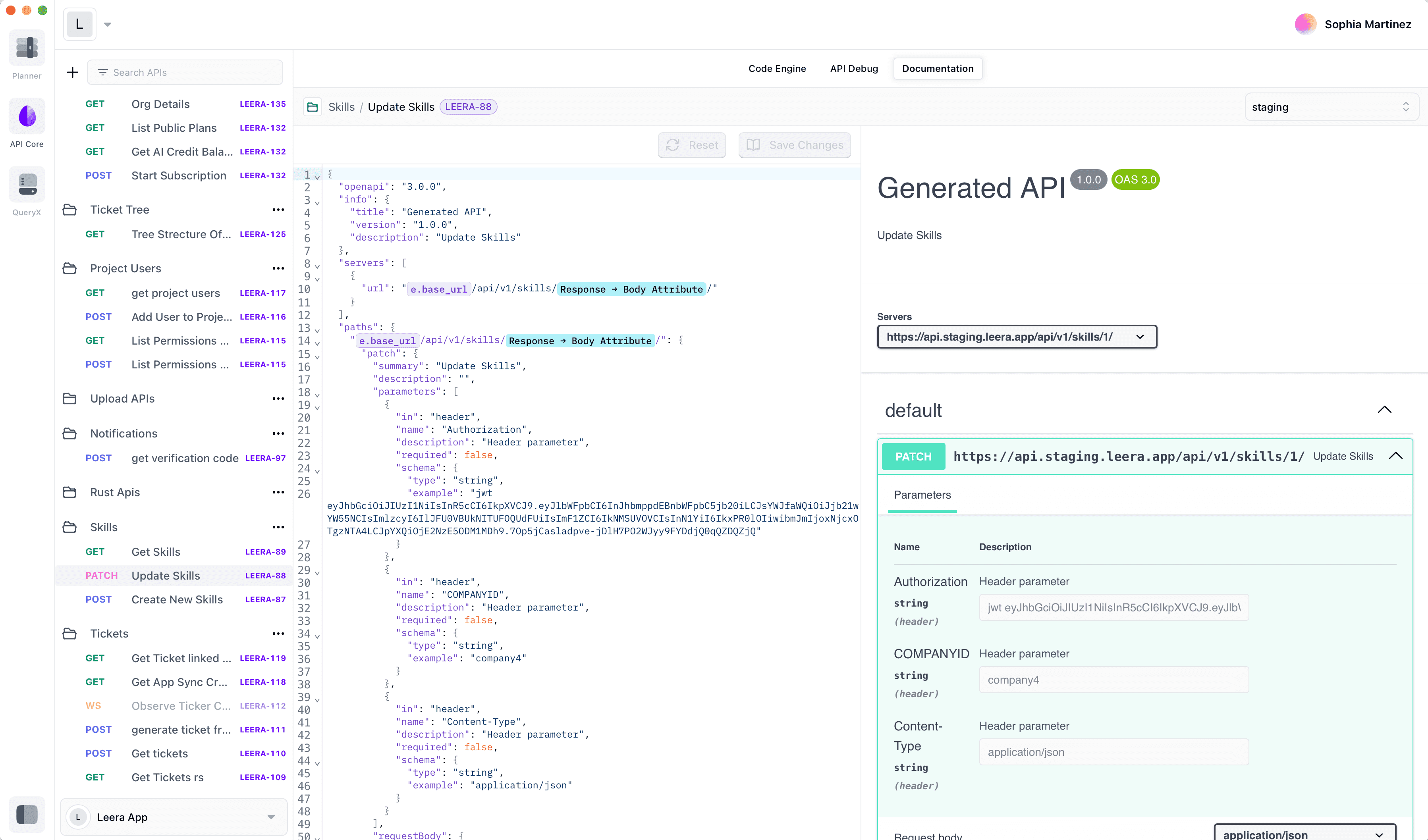Click Tickets folder icon
Screen dimensions: 1428x840
click(x=70, y=634)
